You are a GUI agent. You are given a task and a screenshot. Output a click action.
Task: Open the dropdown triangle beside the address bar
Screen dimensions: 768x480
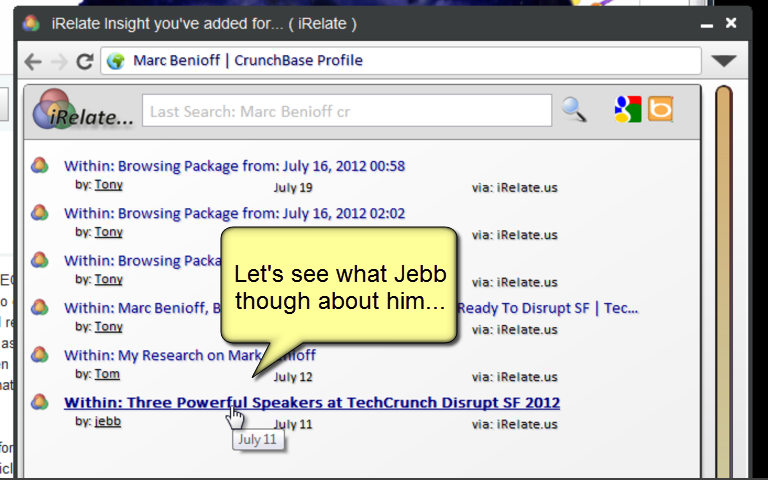point(724,61)
